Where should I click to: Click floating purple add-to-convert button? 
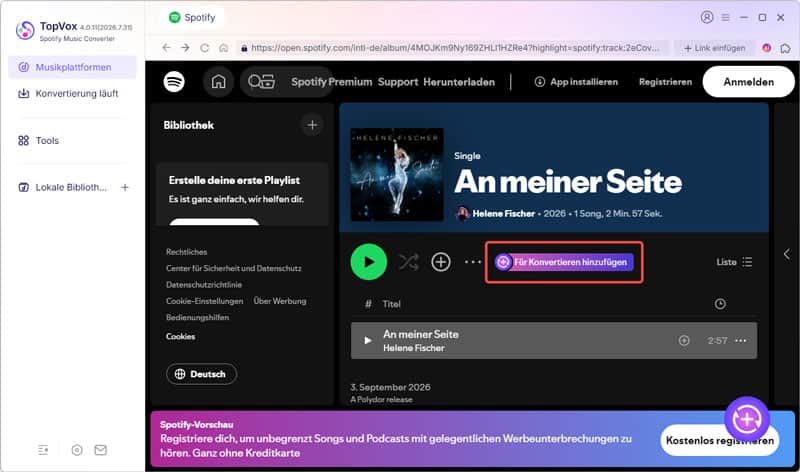[746, 419]
